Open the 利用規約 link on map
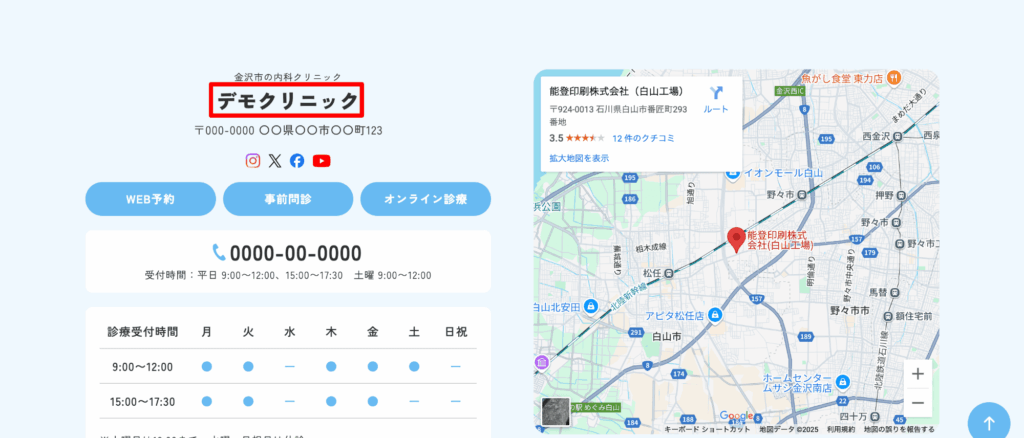The height and width of the screenshot is (438, 1024). pyautogui.click(x=841, y=429)
